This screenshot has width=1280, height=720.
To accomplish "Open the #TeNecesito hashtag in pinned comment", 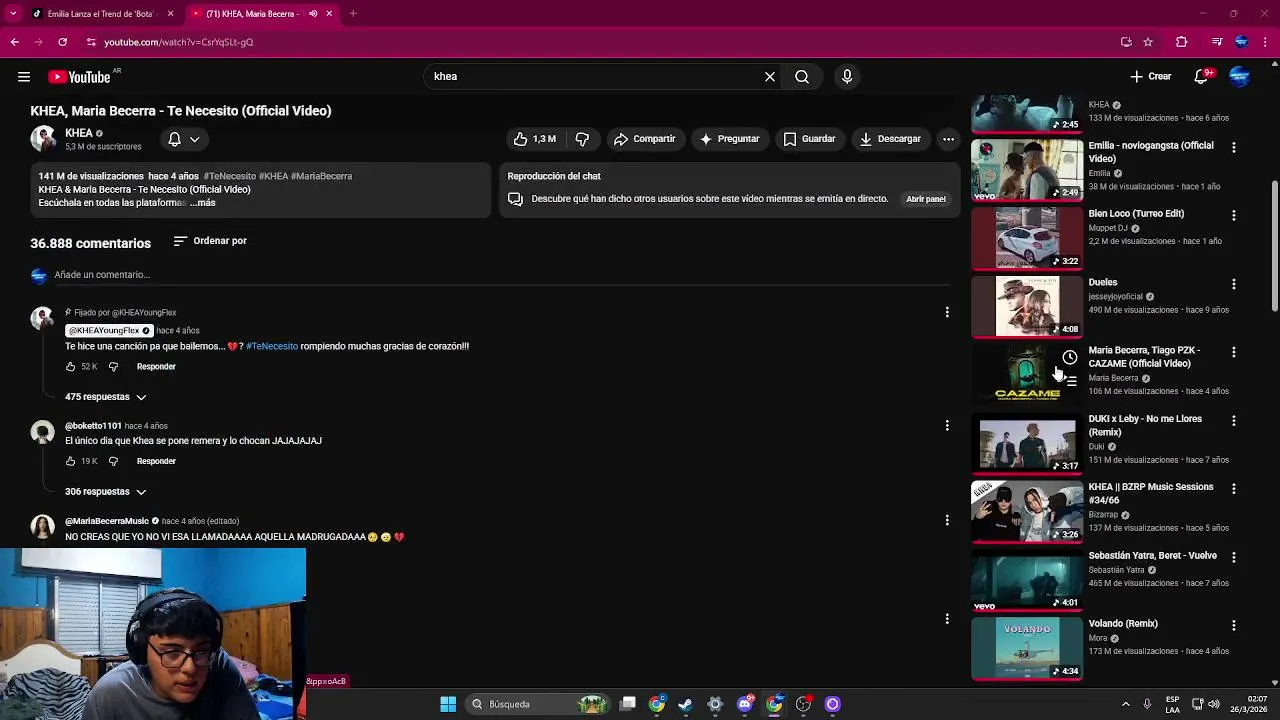I will [x=272, y=346].
